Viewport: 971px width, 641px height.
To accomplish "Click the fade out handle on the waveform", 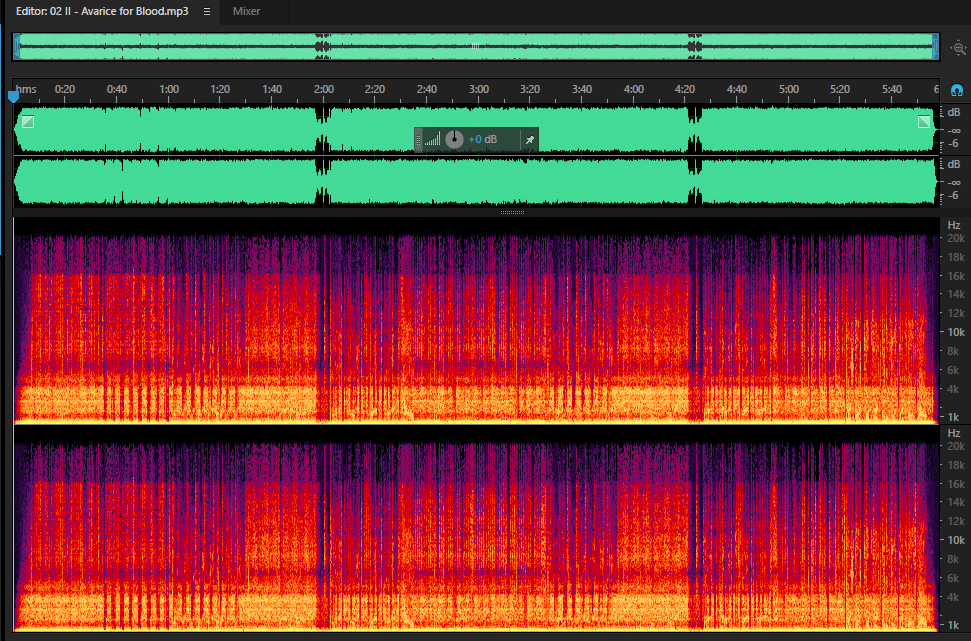I will click(924, 121).
